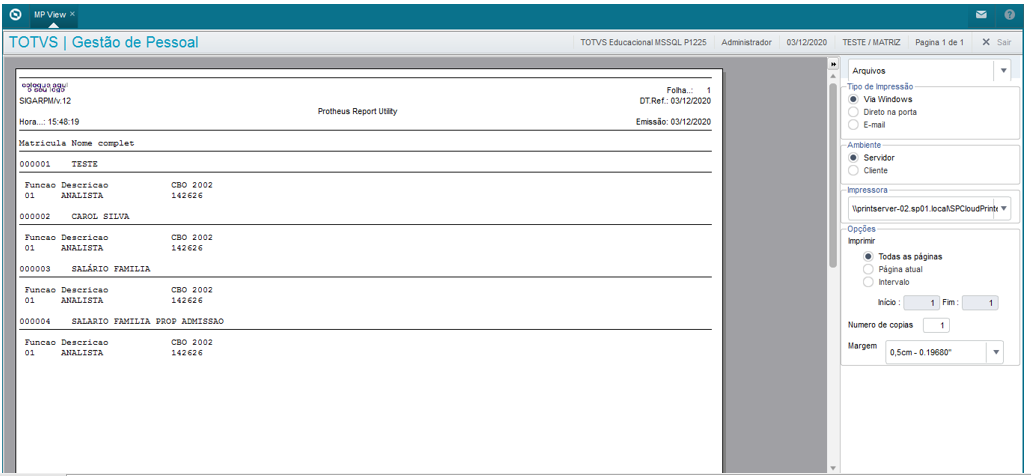1031x476 pixels.
Task: Close the MP View tab
Action: 72,14
